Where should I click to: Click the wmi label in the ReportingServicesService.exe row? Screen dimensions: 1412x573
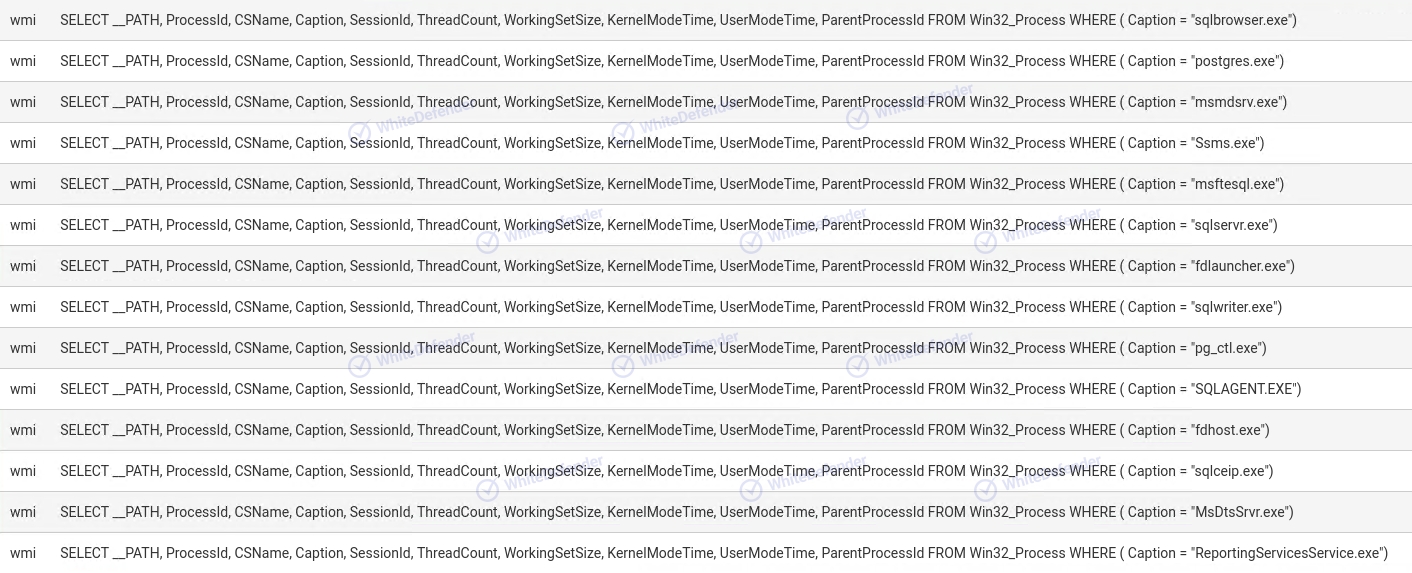tap(23, 553)
